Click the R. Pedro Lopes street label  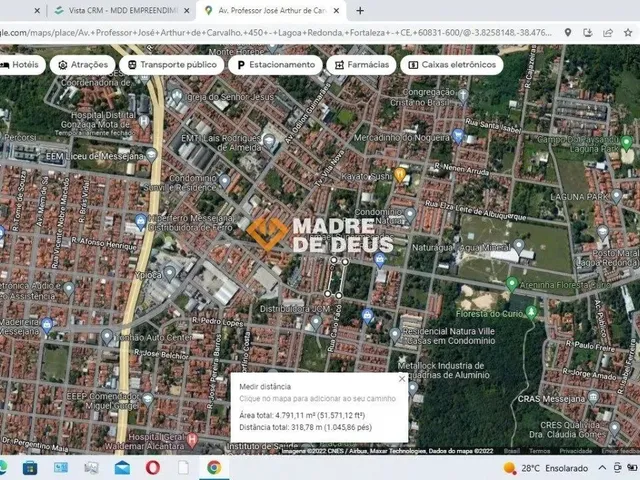pos(217,322)
